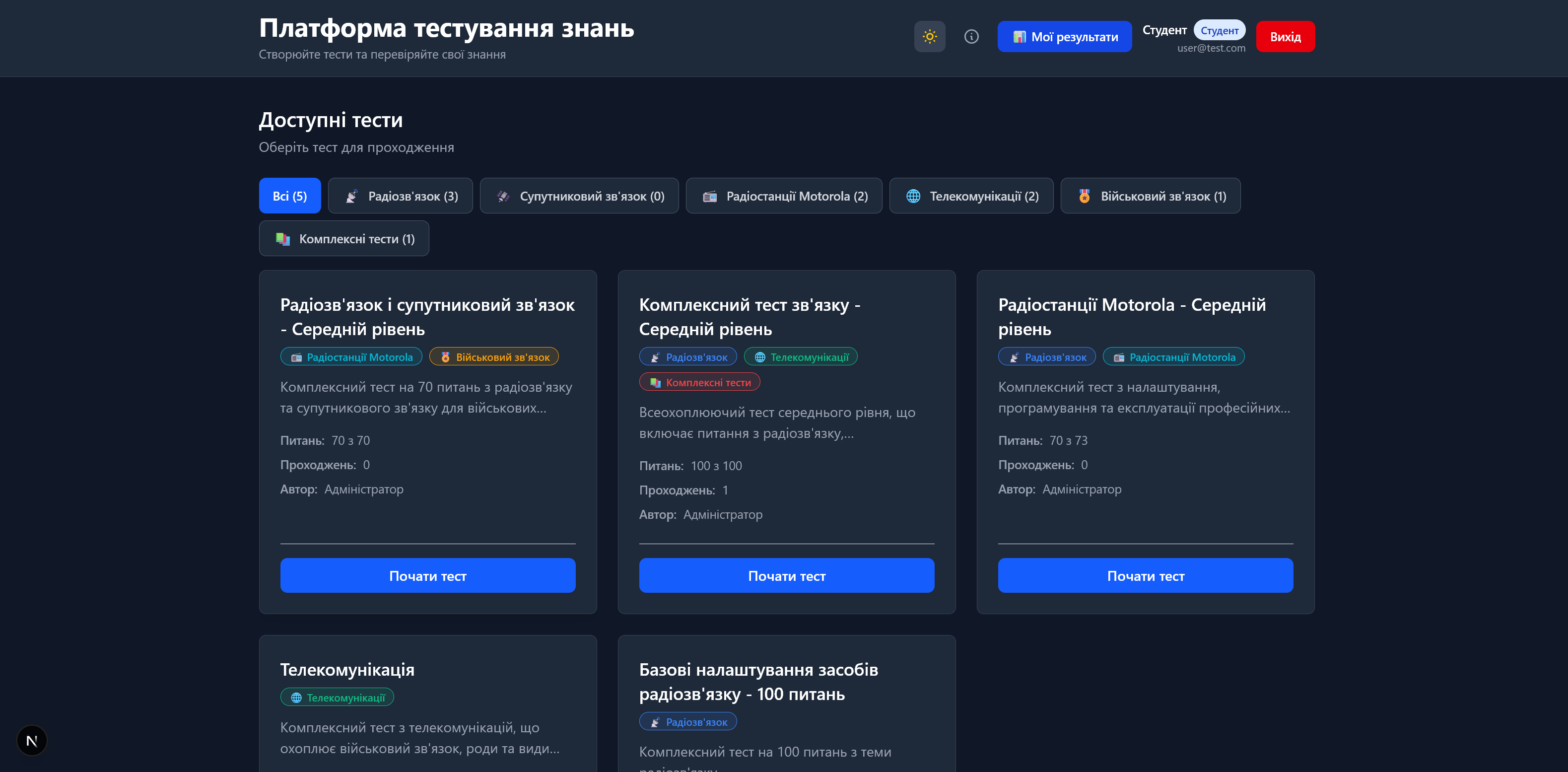Open the Next.js N dev tools badge
1568x772 pixels.
32,740
